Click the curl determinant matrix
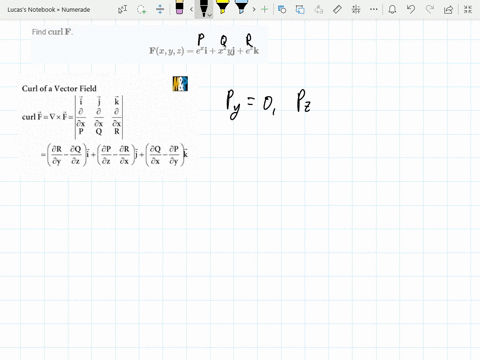 [99, 117]
